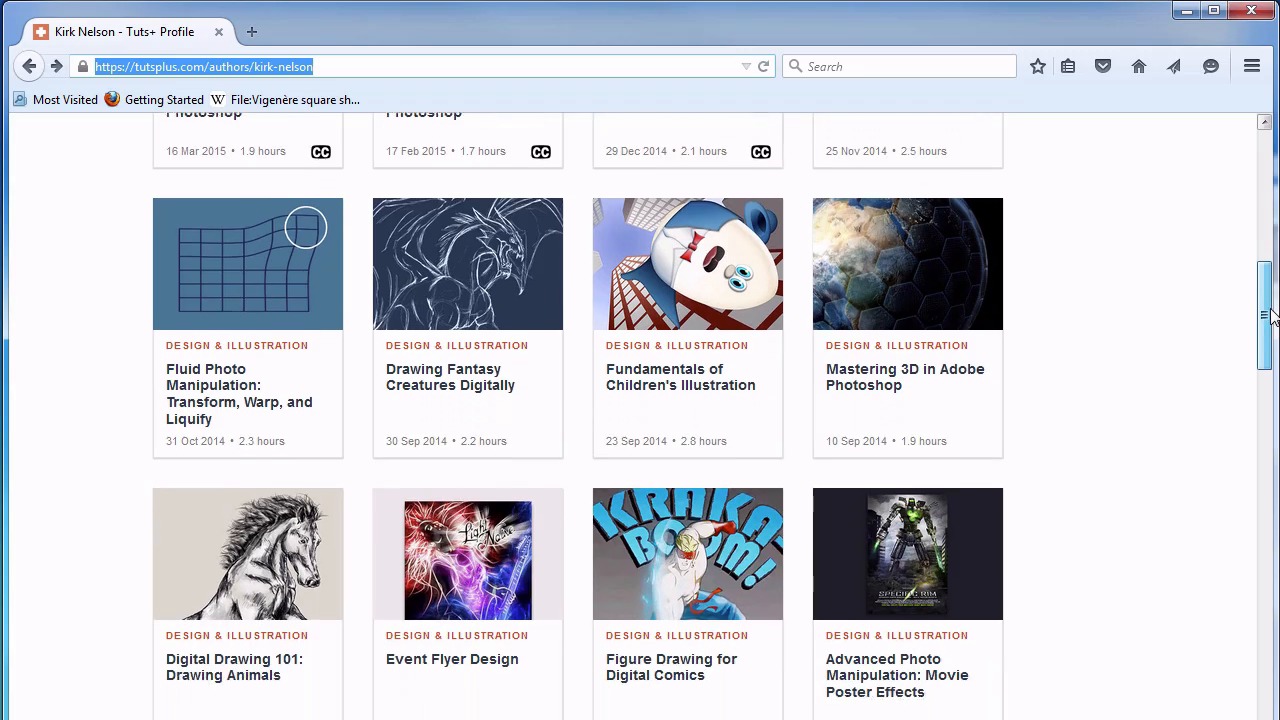
Task: Click Digital Drawing 101: Drawing Animals title
Action: (234, 667)
